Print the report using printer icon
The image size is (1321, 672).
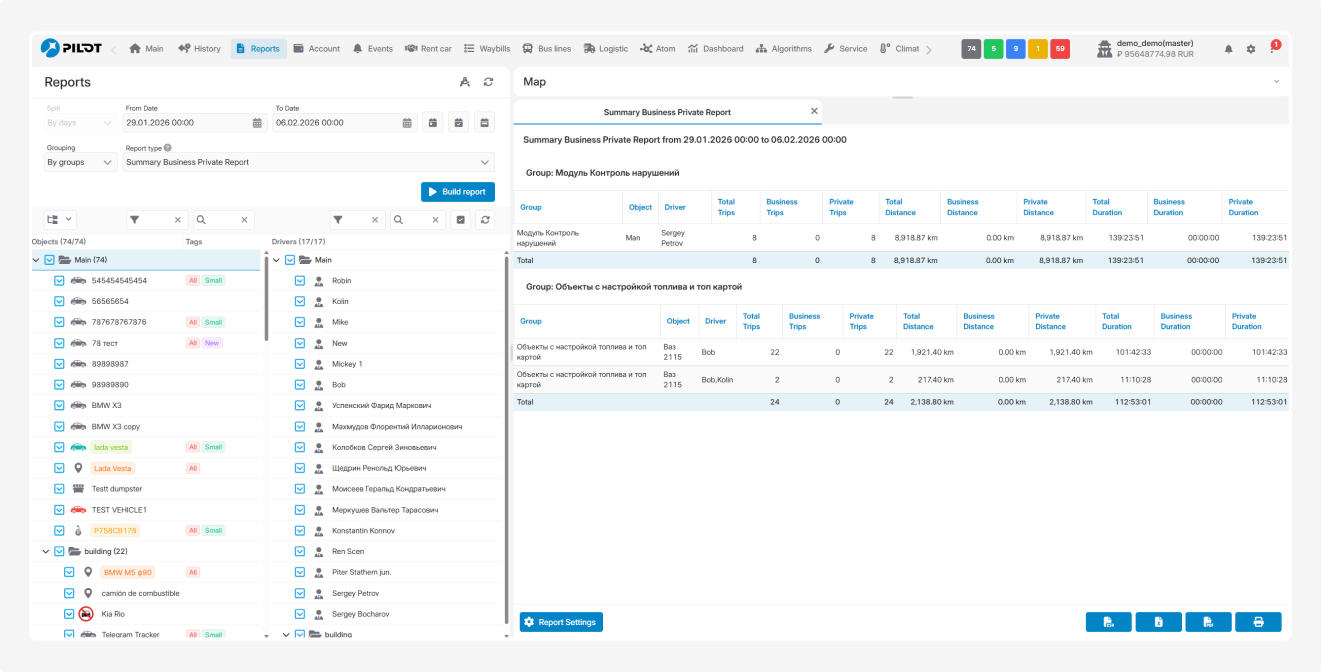coord(1258,622)
